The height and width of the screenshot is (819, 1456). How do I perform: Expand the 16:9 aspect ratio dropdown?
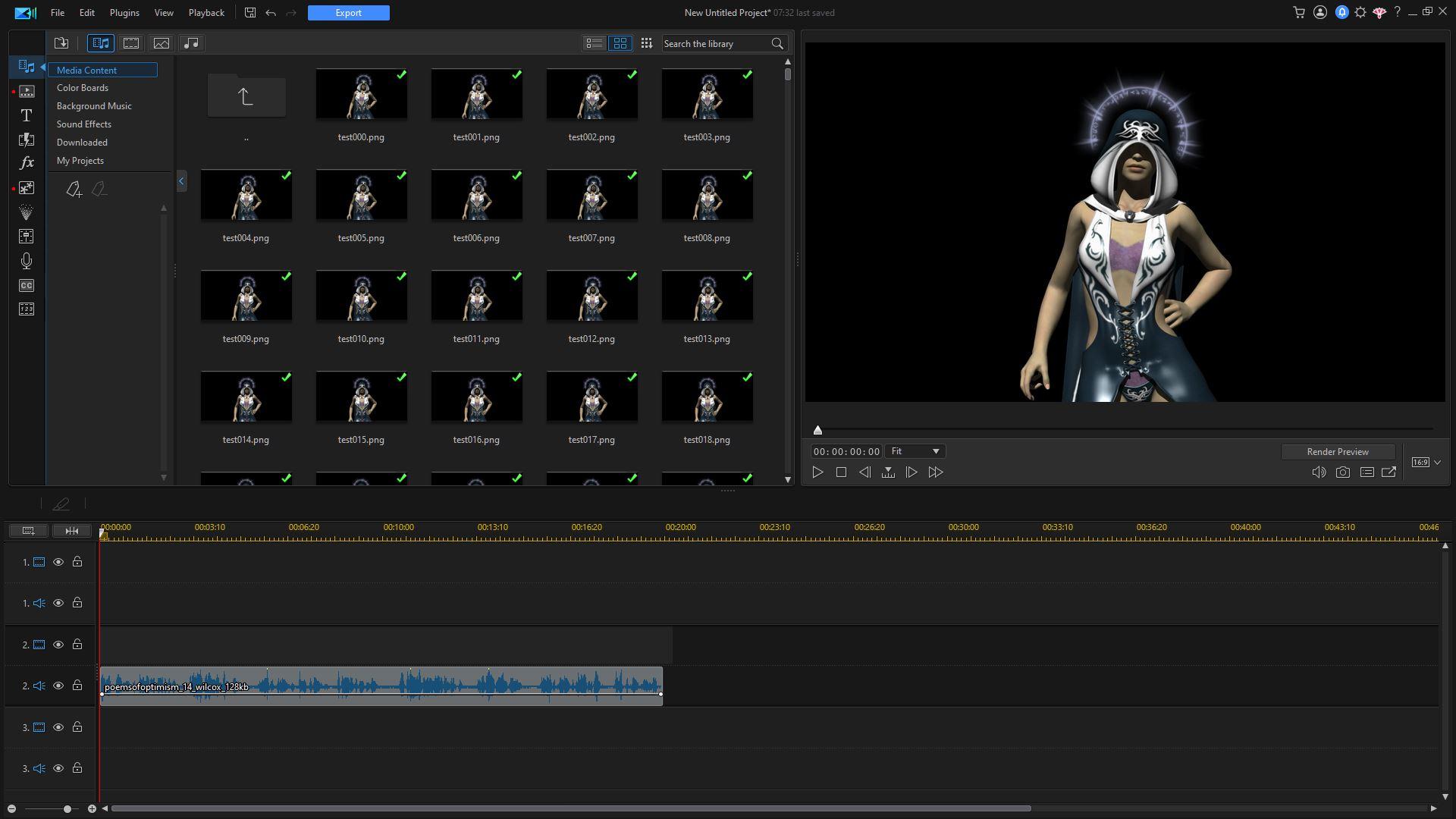pyautogui.click(x=1436, y=462)
